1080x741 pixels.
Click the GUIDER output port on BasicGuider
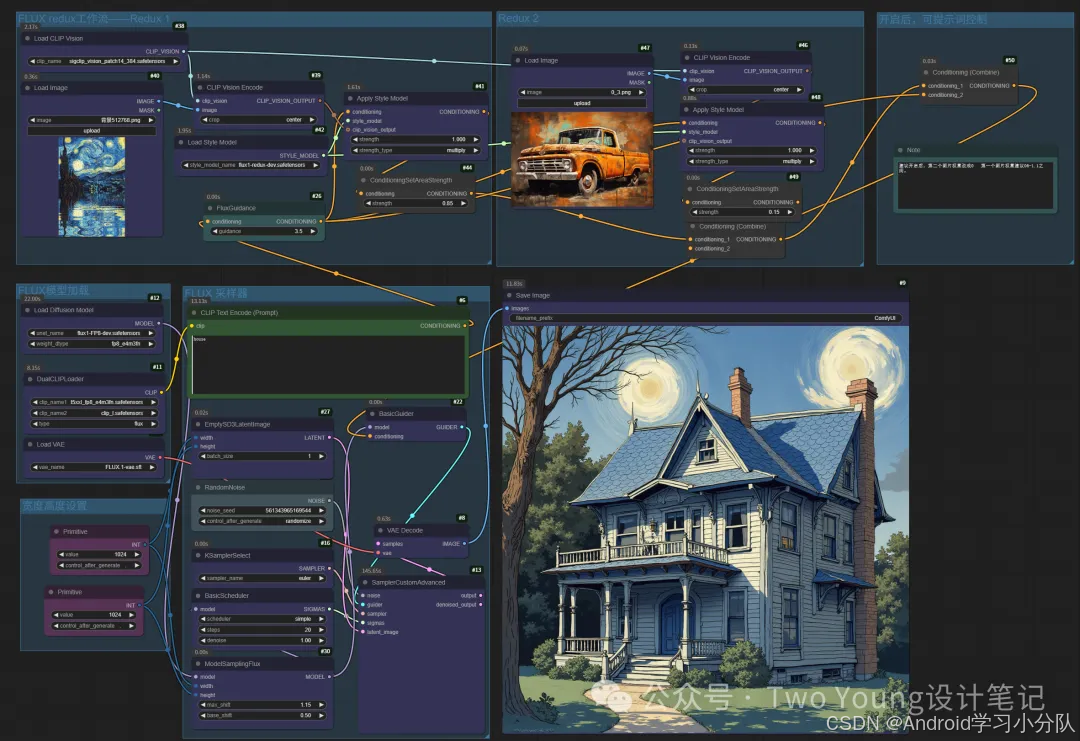point(462,428)
